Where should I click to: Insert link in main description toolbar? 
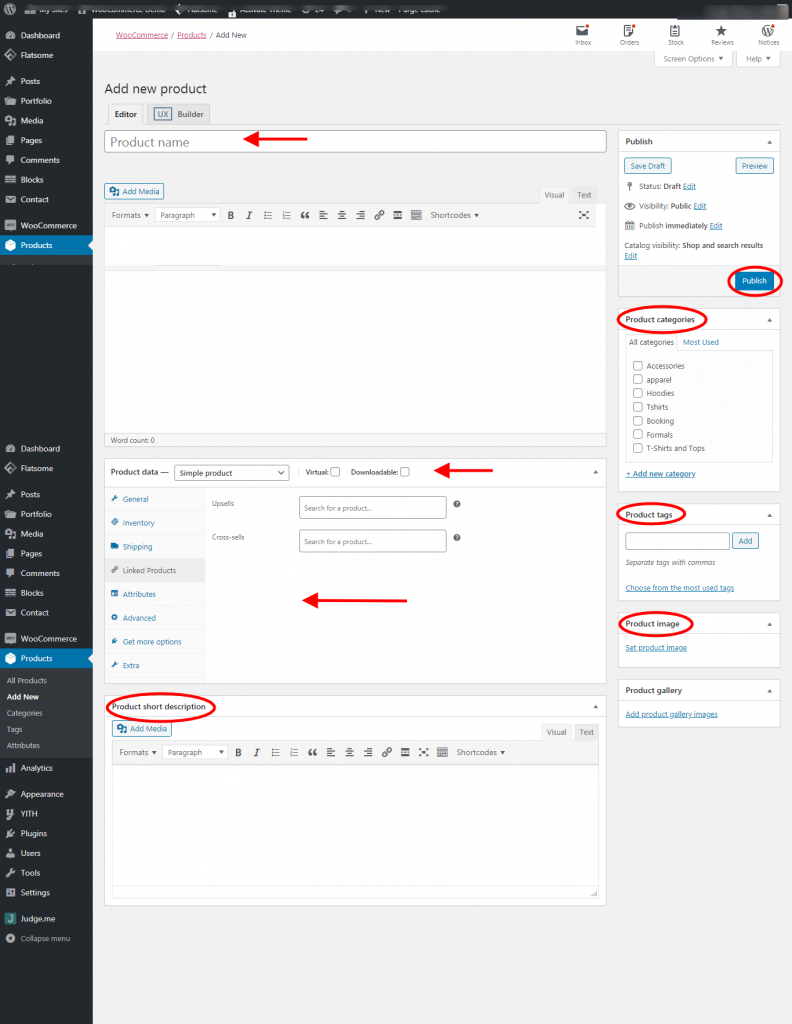pyautogui.click(x=379, y=215)
